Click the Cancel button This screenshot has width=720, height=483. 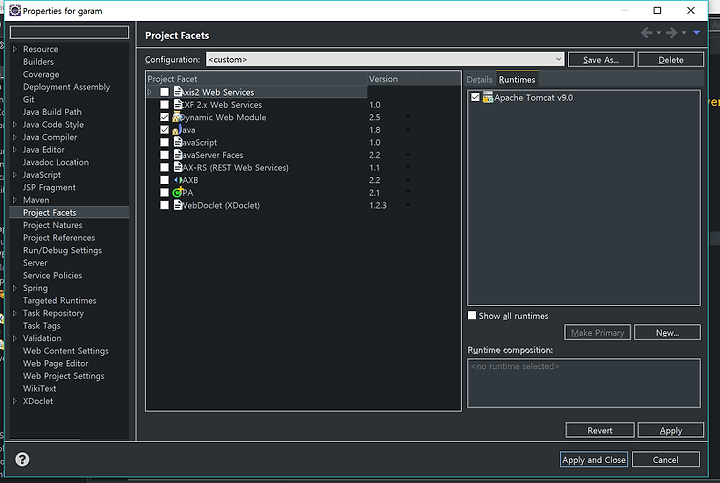[x=665, y=460]
